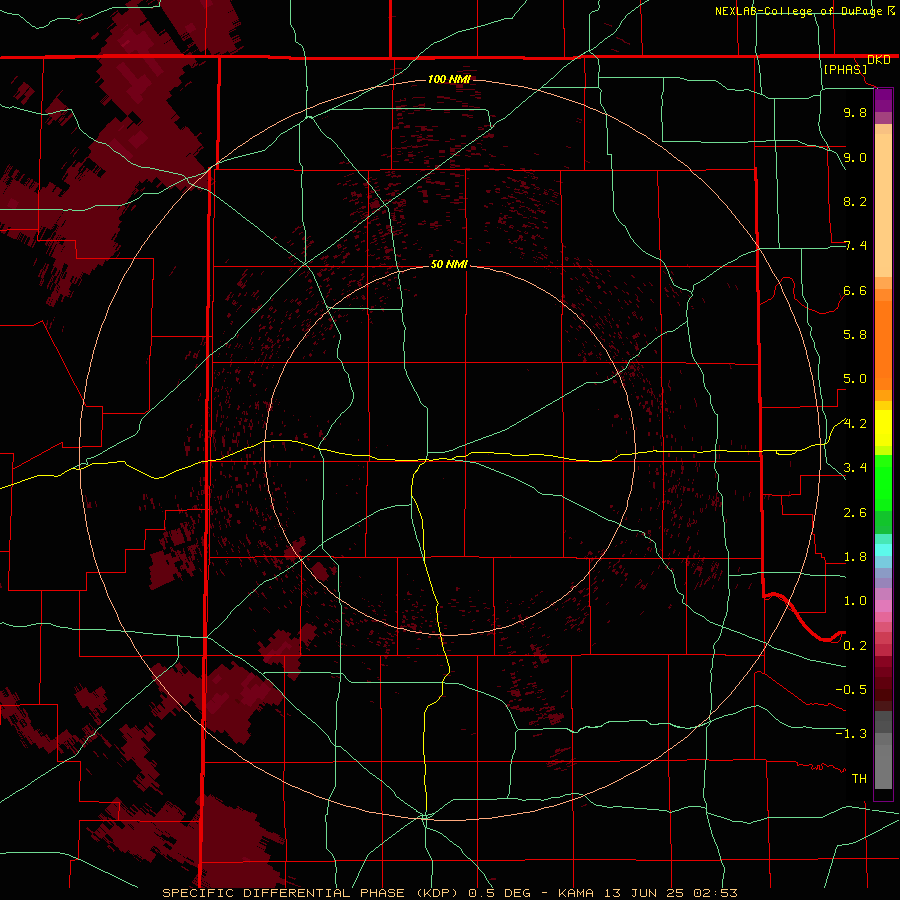Select the 100 NMI range ring label

tap(449, 79)
